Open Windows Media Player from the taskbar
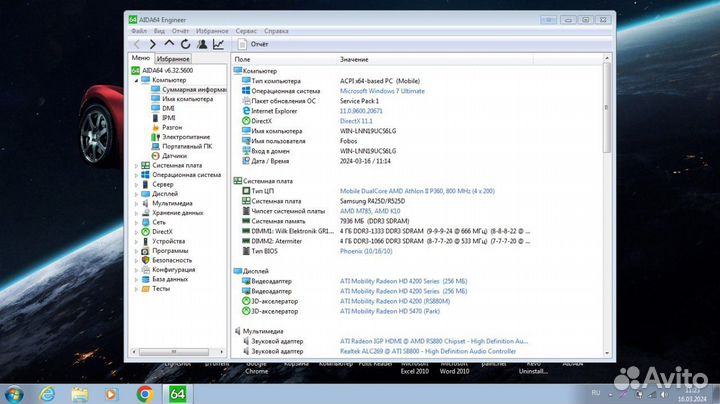The image size is (720, 404). [111, 394]
